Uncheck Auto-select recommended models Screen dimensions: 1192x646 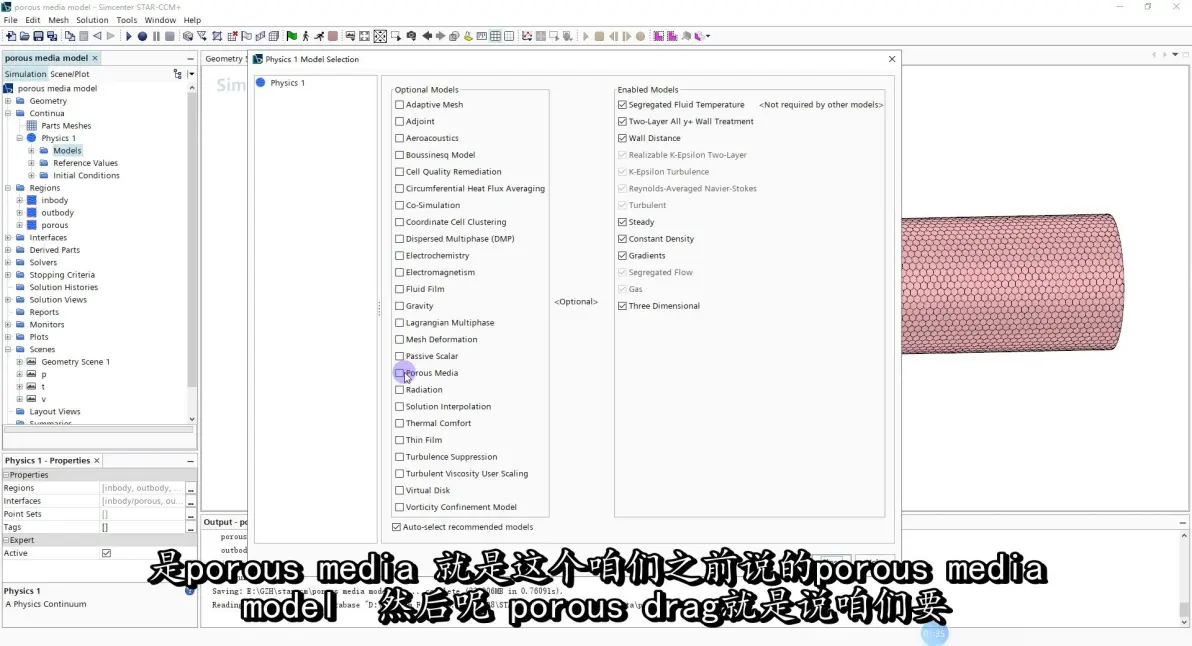398,527
